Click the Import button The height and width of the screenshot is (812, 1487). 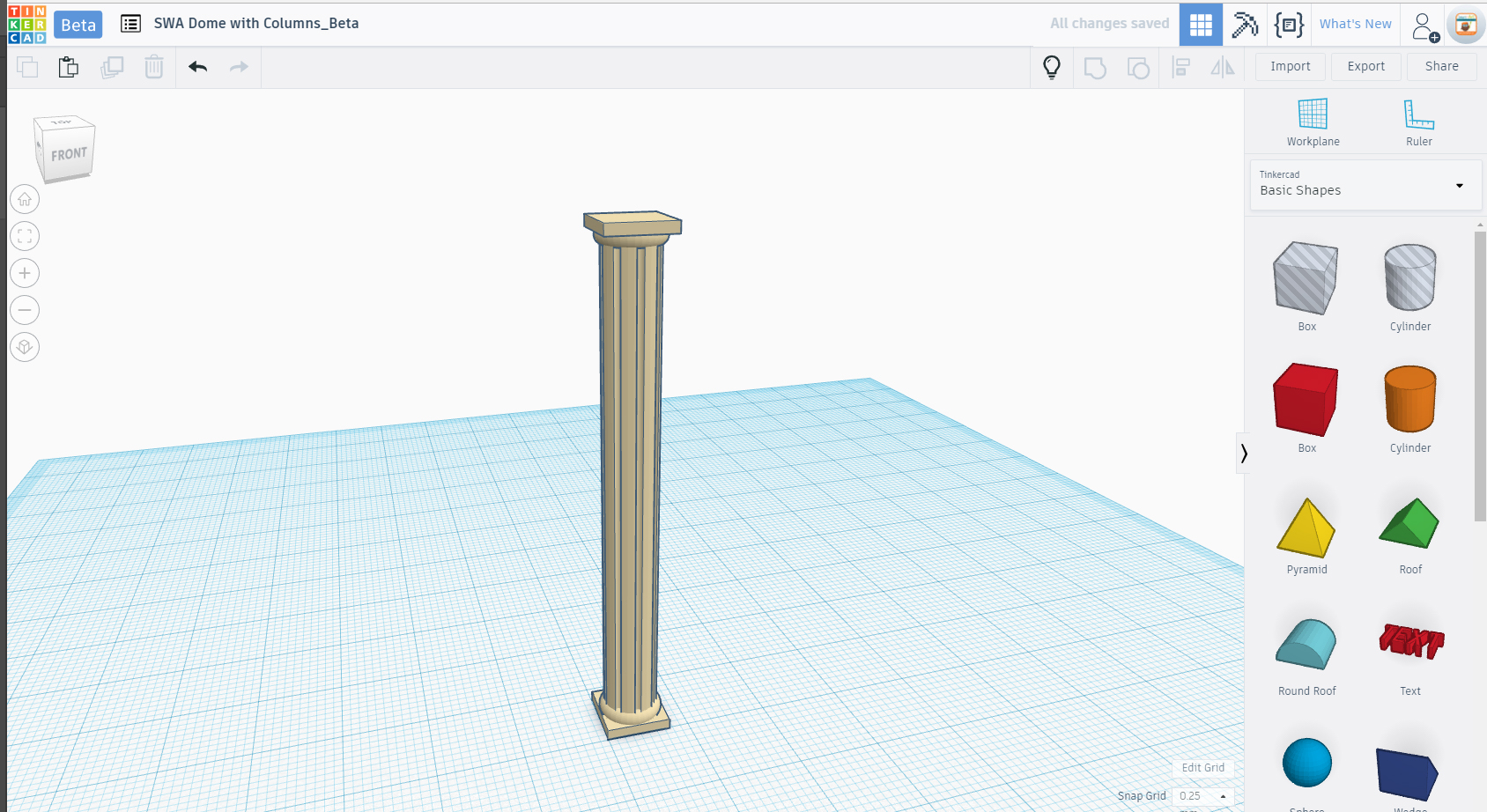tap(1291, 66)
